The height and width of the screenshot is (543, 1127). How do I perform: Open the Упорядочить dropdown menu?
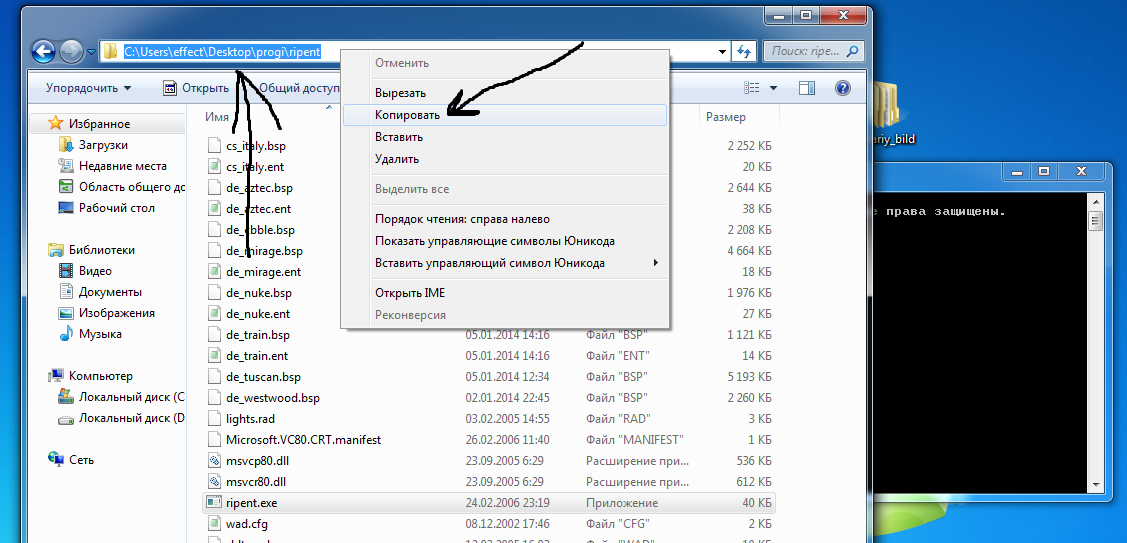(88, 88)
